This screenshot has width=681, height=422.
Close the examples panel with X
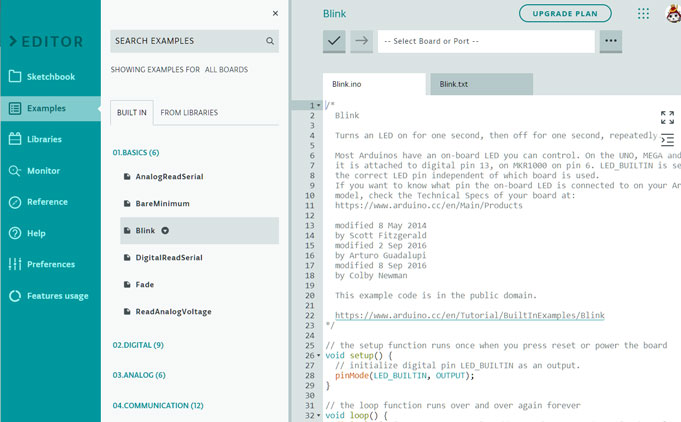(275, 13)
